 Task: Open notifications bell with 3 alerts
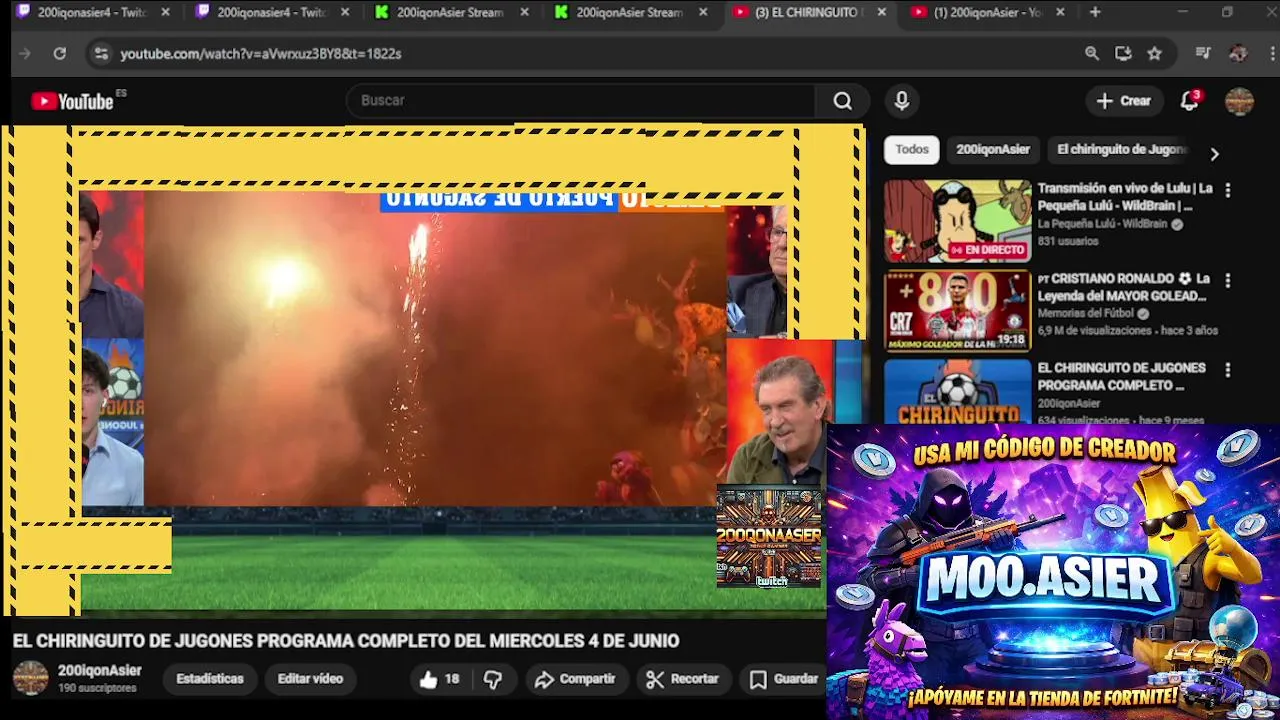(1190, 100)
